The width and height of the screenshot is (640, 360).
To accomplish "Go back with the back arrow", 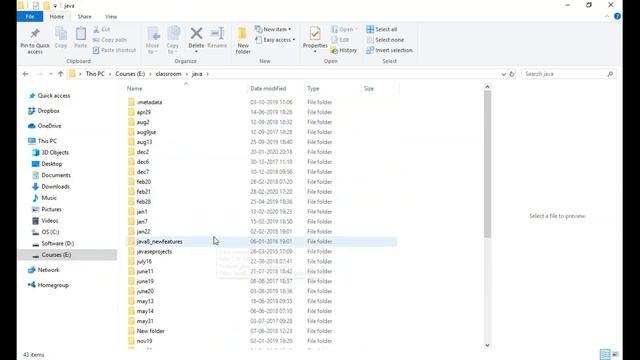I will (x=26, y=74).
